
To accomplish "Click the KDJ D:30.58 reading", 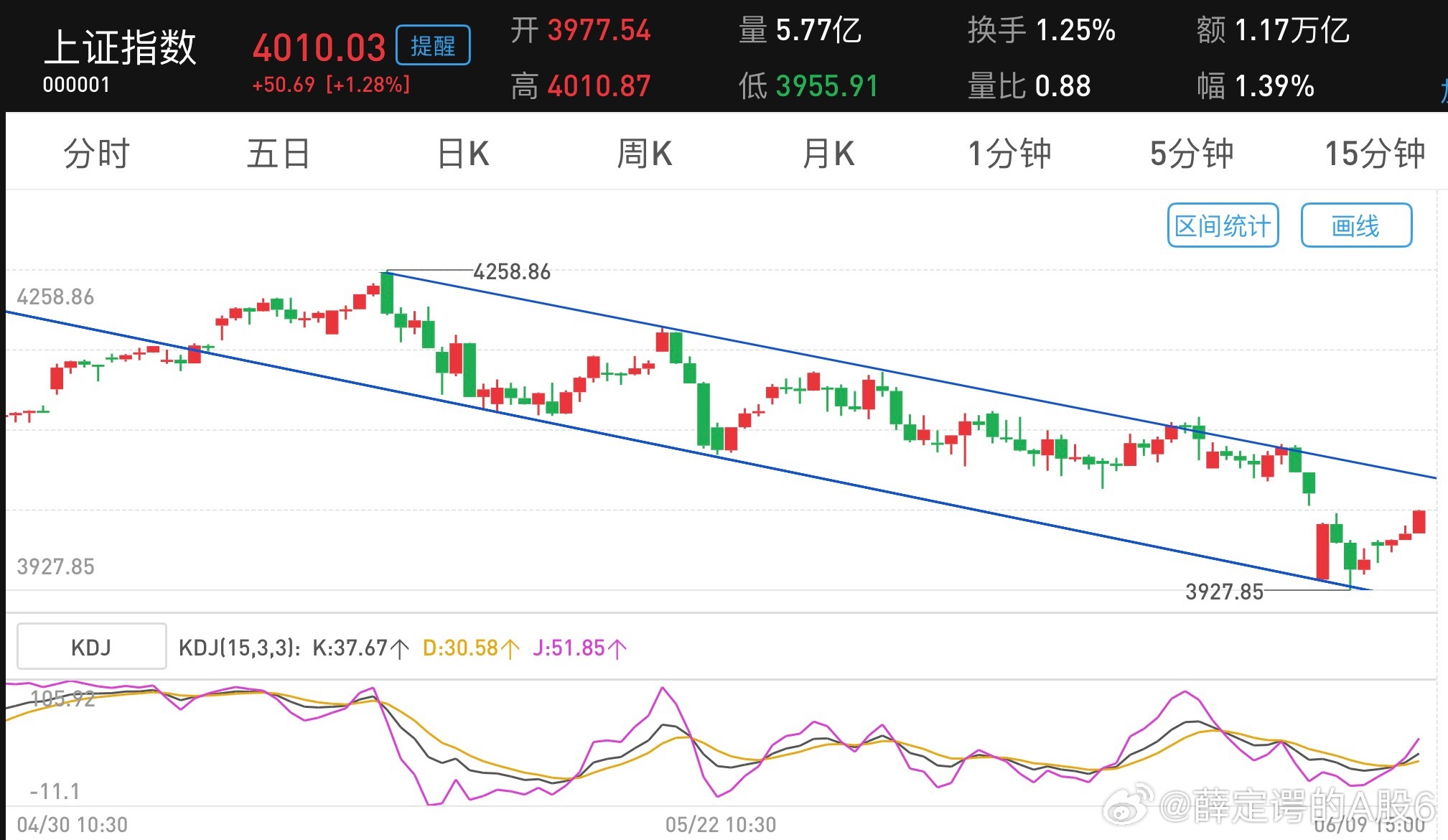I will coord(470,648).
